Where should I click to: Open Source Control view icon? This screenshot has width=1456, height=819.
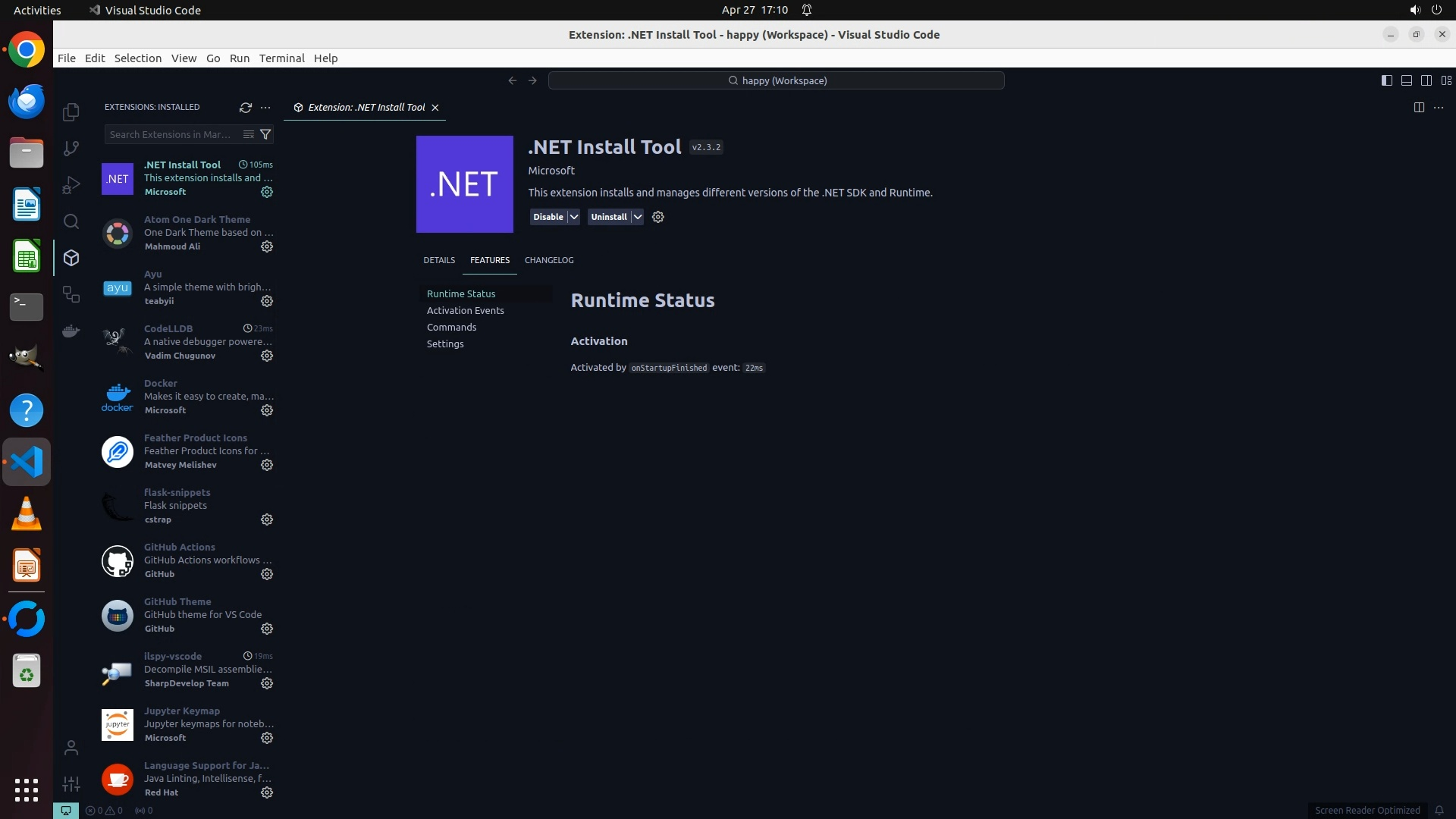71,149
